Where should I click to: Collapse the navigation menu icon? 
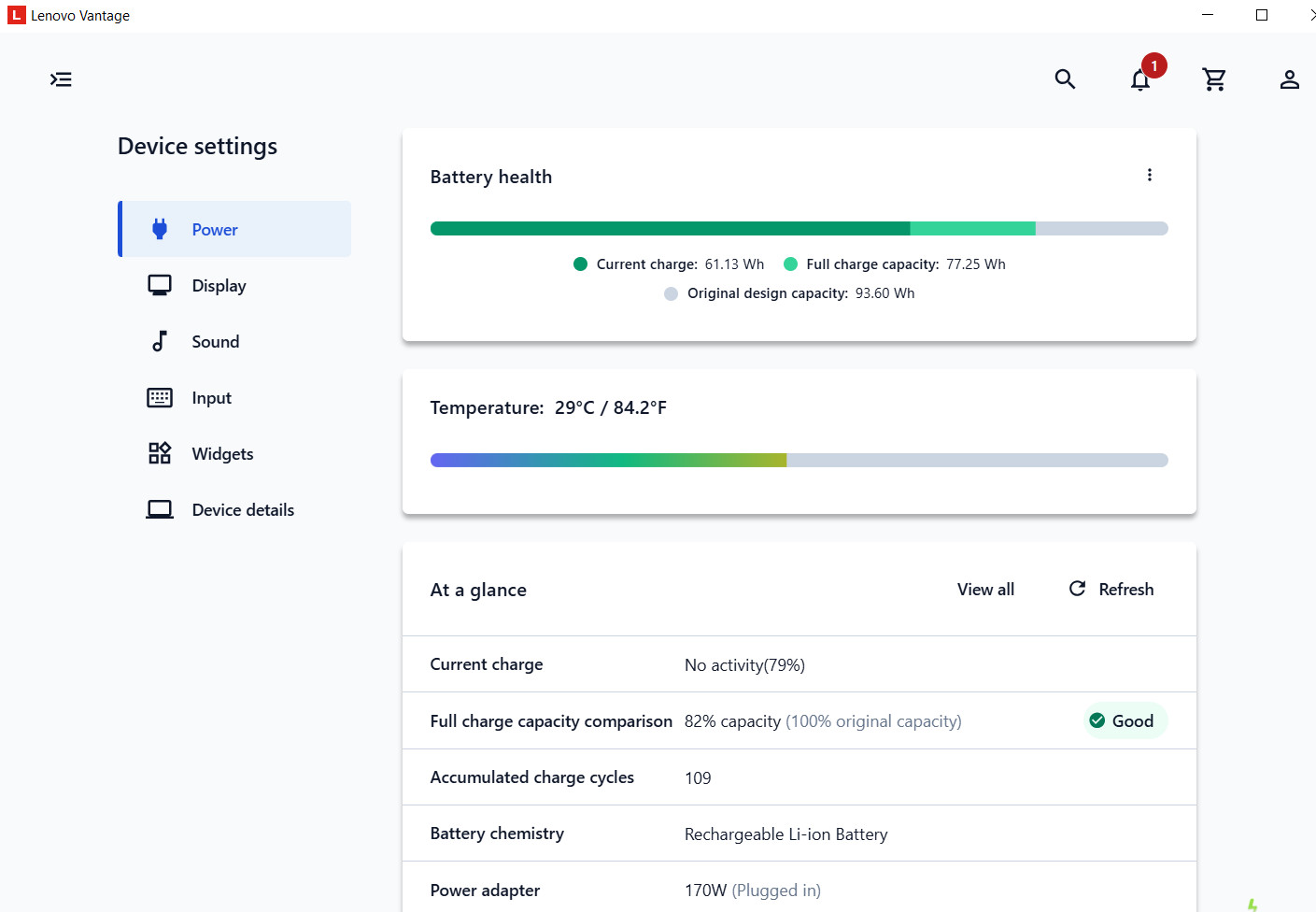pos(61,79)
